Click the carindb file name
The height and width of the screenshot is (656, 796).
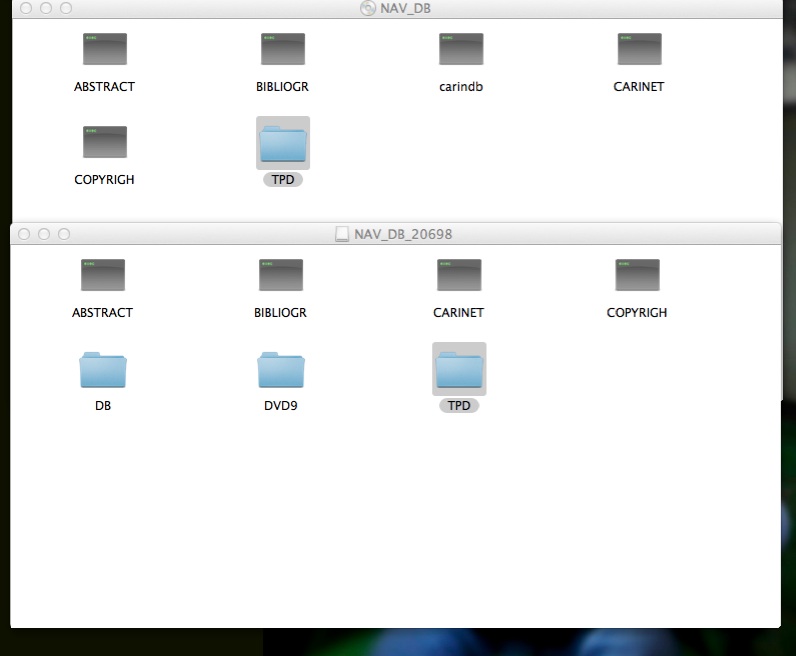[x=461, y=87]
